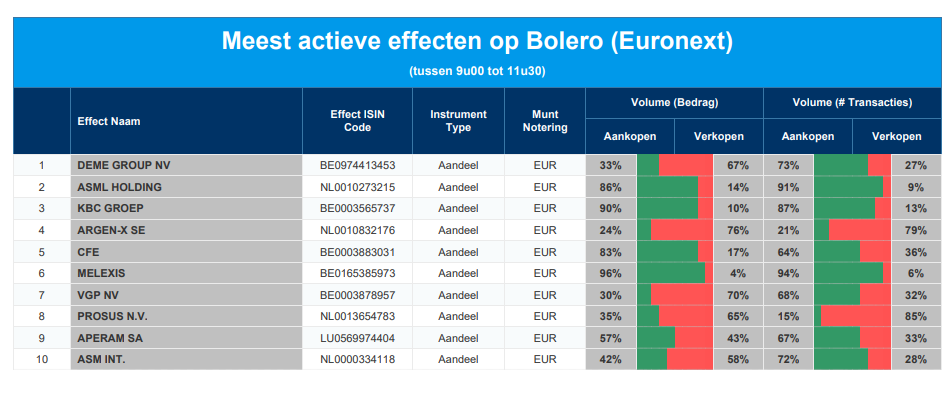
Task: Click the PROSUS transactions buy-sell bar
Action: tap(852, 316)
